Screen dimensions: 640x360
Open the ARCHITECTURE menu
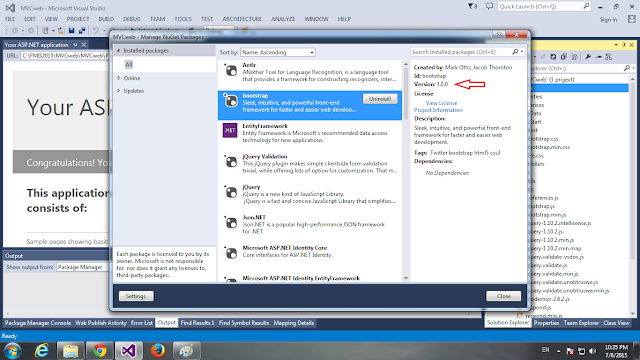click(242, 19)
